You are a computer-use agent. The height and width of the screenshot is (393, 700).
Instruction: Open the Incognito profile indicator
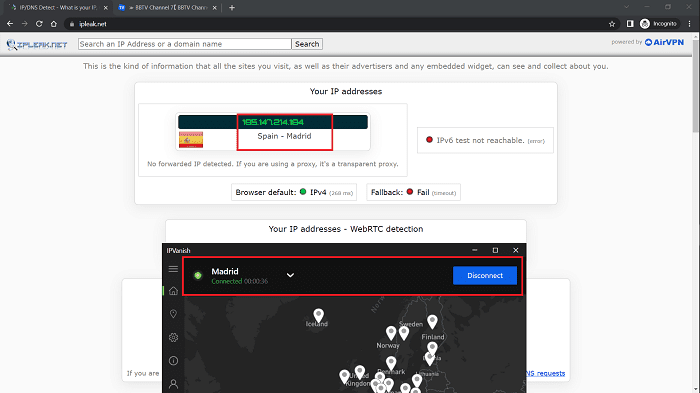658,24
